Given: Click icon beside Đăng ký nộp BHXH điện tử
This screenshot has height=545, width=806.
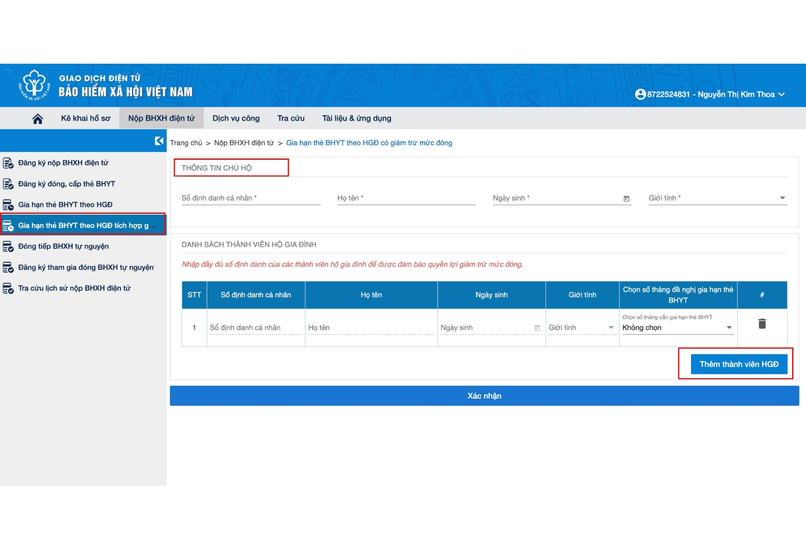Looking at the screenshot, I should tap(8, 163).
